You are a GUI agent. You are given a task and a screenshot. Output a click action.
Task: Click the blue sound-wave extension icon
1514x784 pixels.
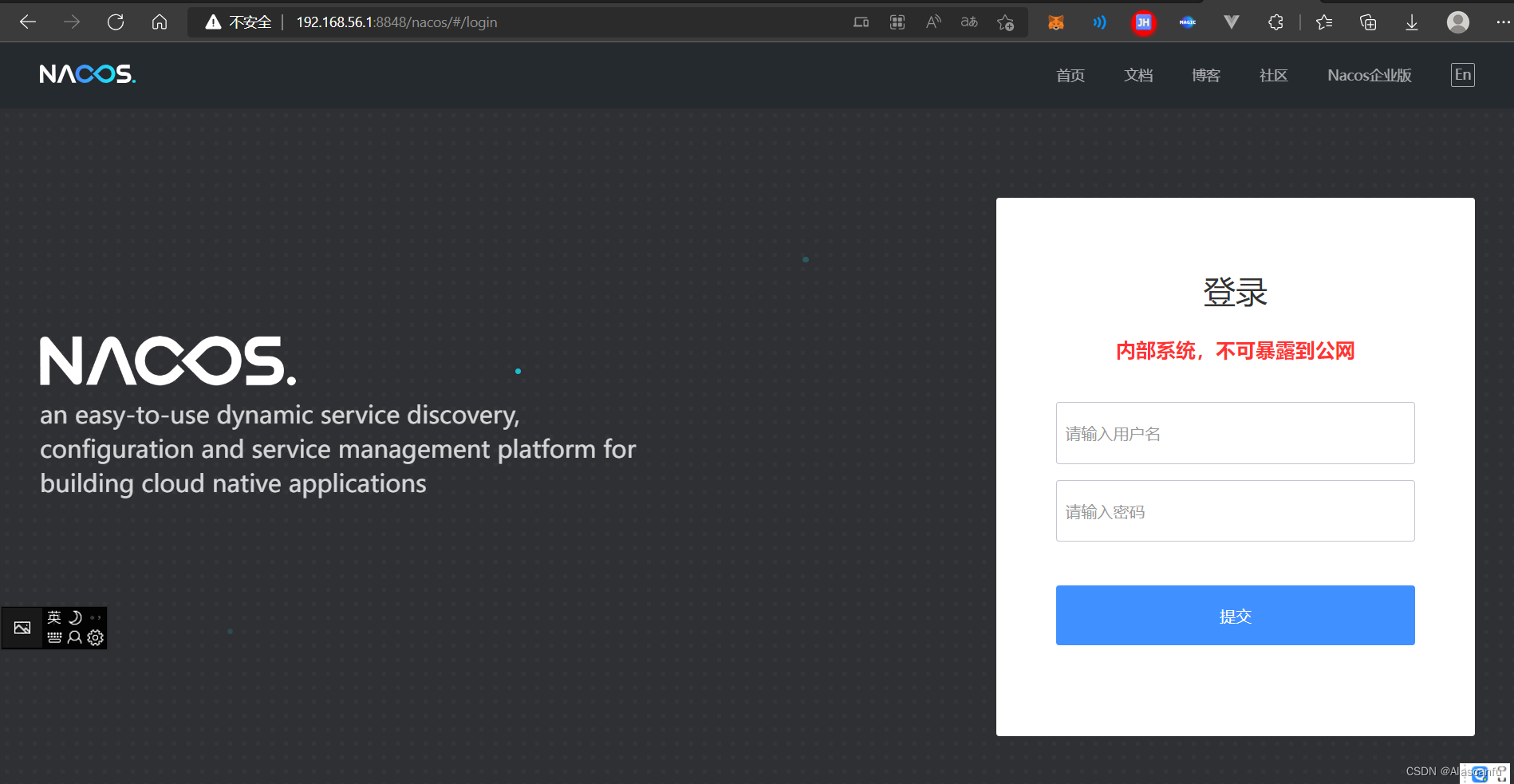click(x=1100, y=22)
